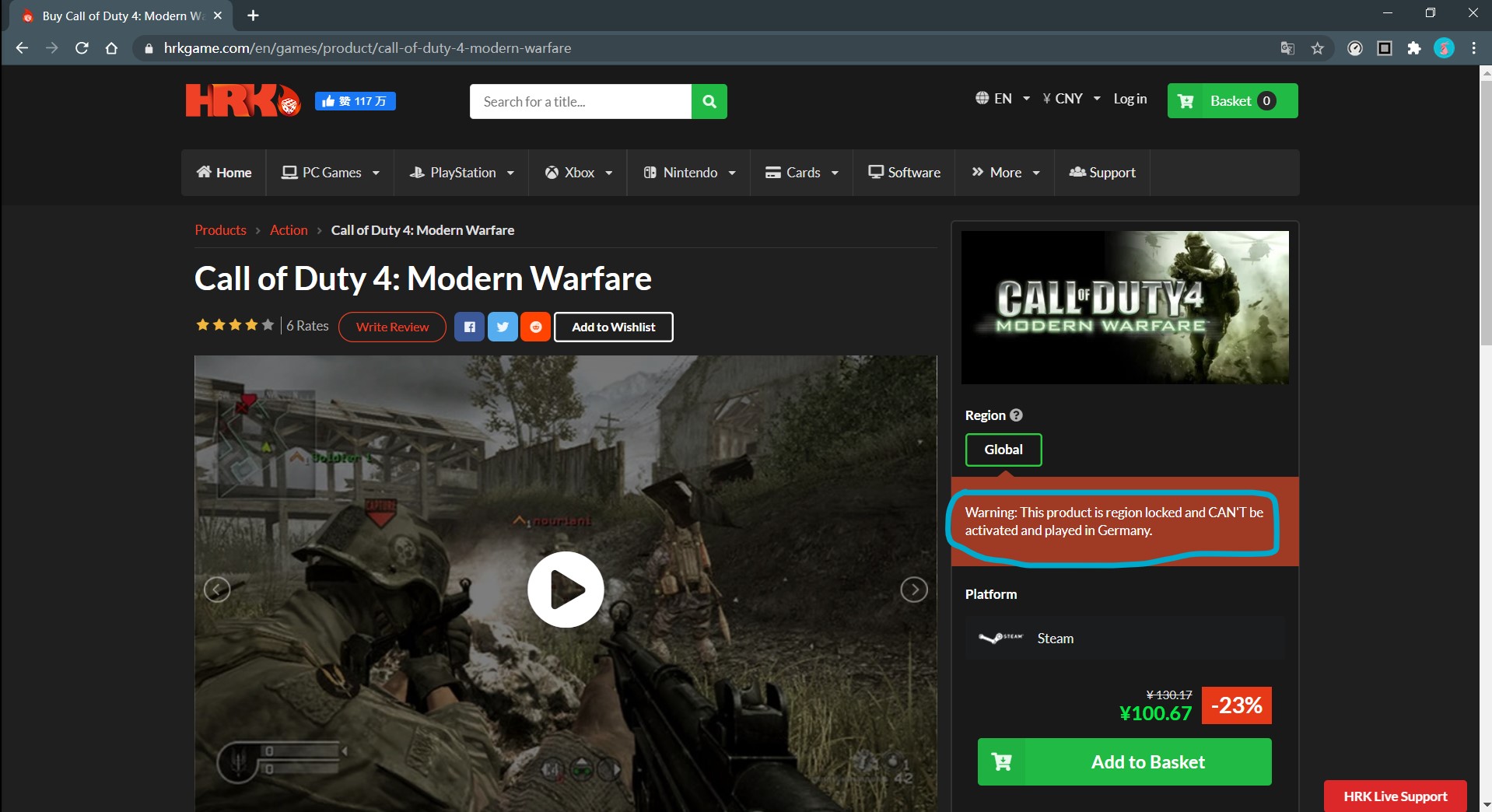Image resolution: width=1492 pixels, height=812 pixels.
Task: Click the browser address bar URL
Action: (x=367, y=48)
